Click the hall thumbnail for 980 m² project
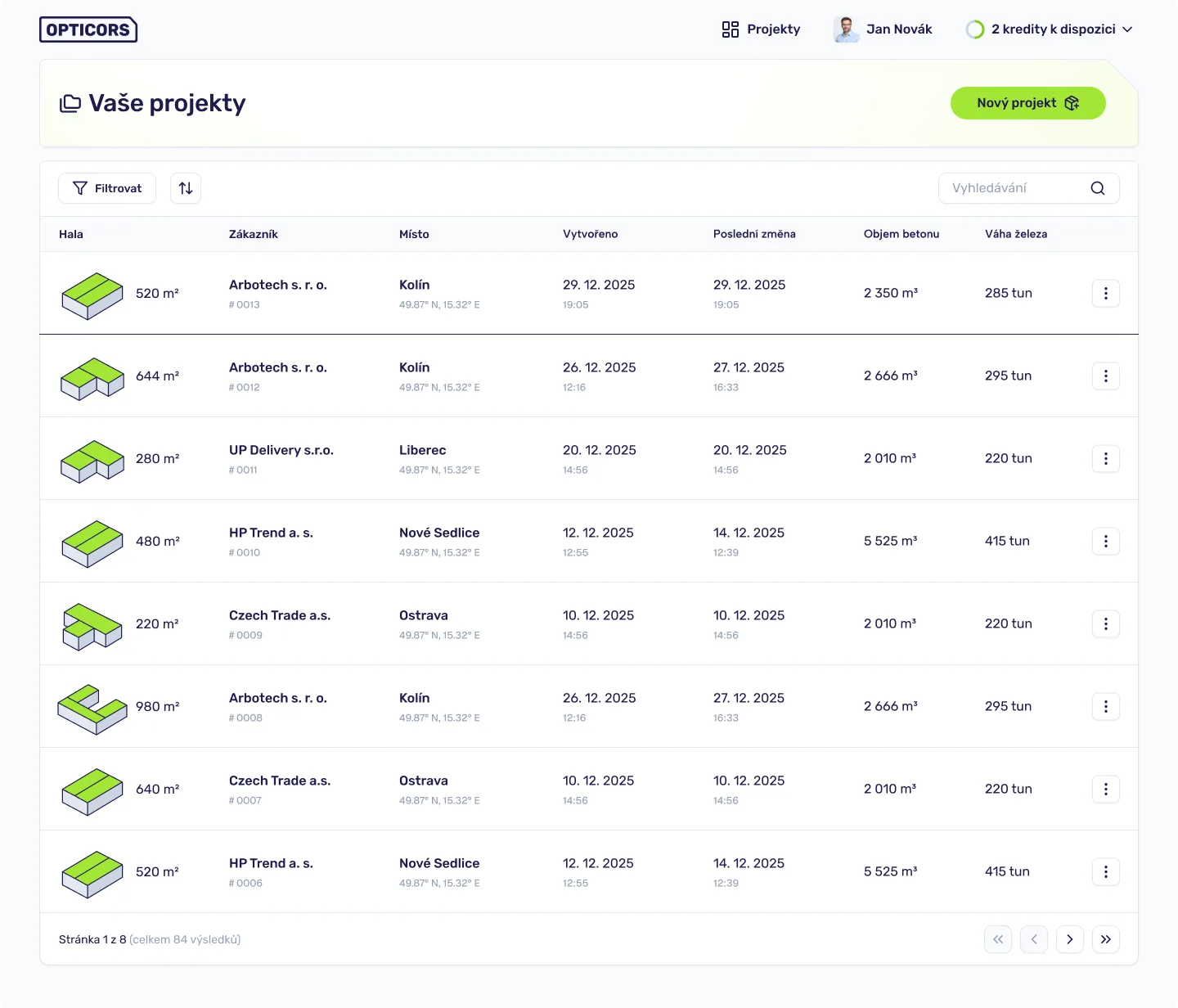1178x1008 pixels. 92,709
